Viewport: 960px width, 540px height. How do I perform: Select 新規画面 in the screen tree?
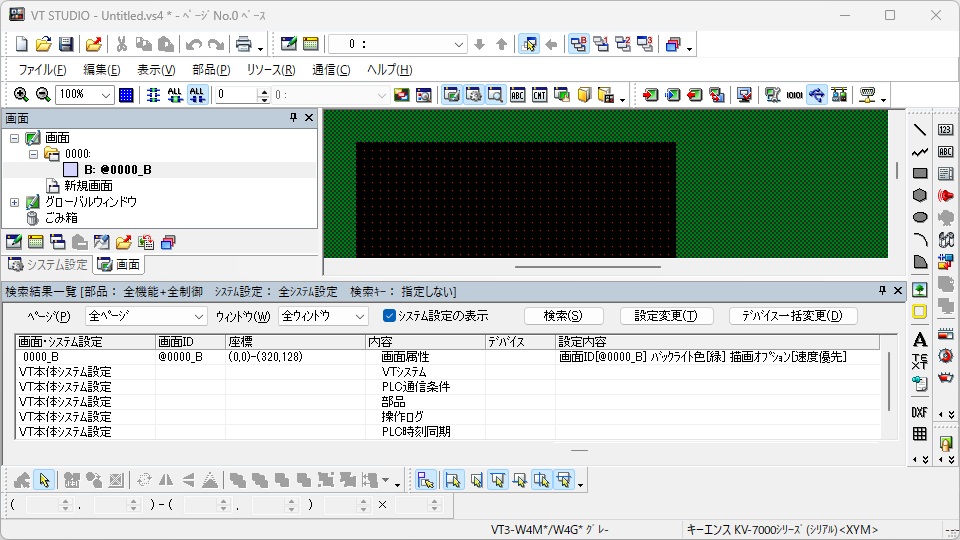coord(88,186)
